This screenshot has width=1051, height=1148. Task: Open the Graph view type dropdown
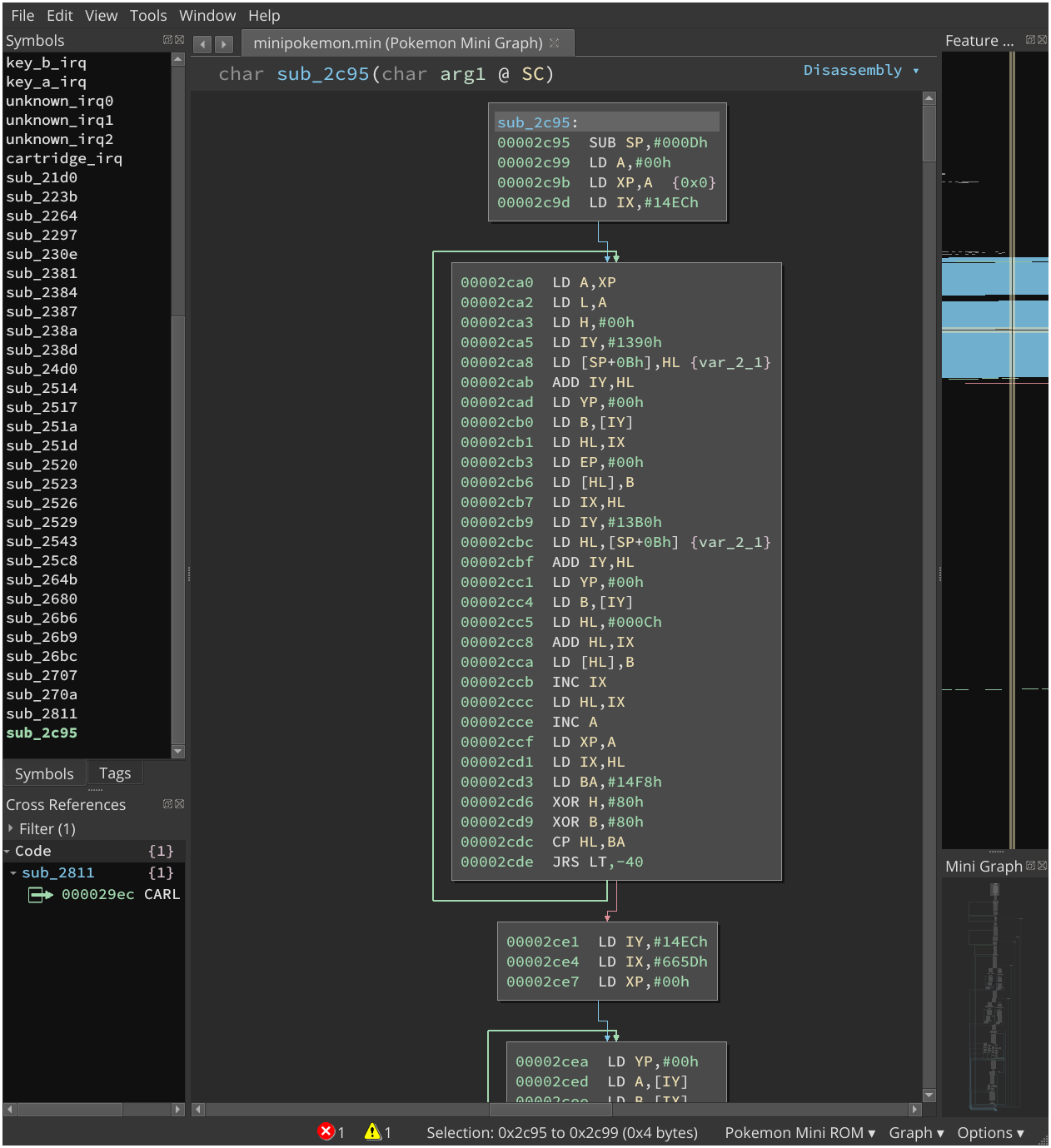coord(916,1133)
